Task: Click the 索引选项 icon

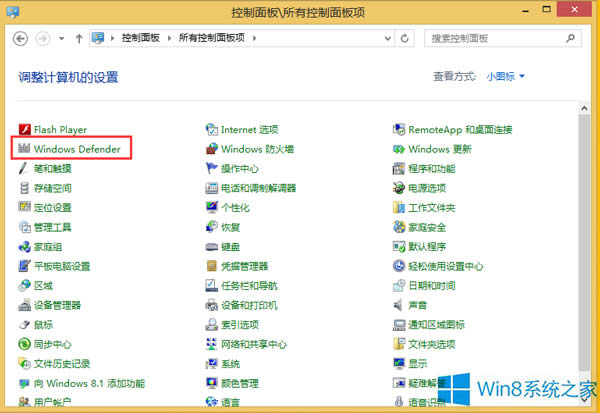Action: 212,325
